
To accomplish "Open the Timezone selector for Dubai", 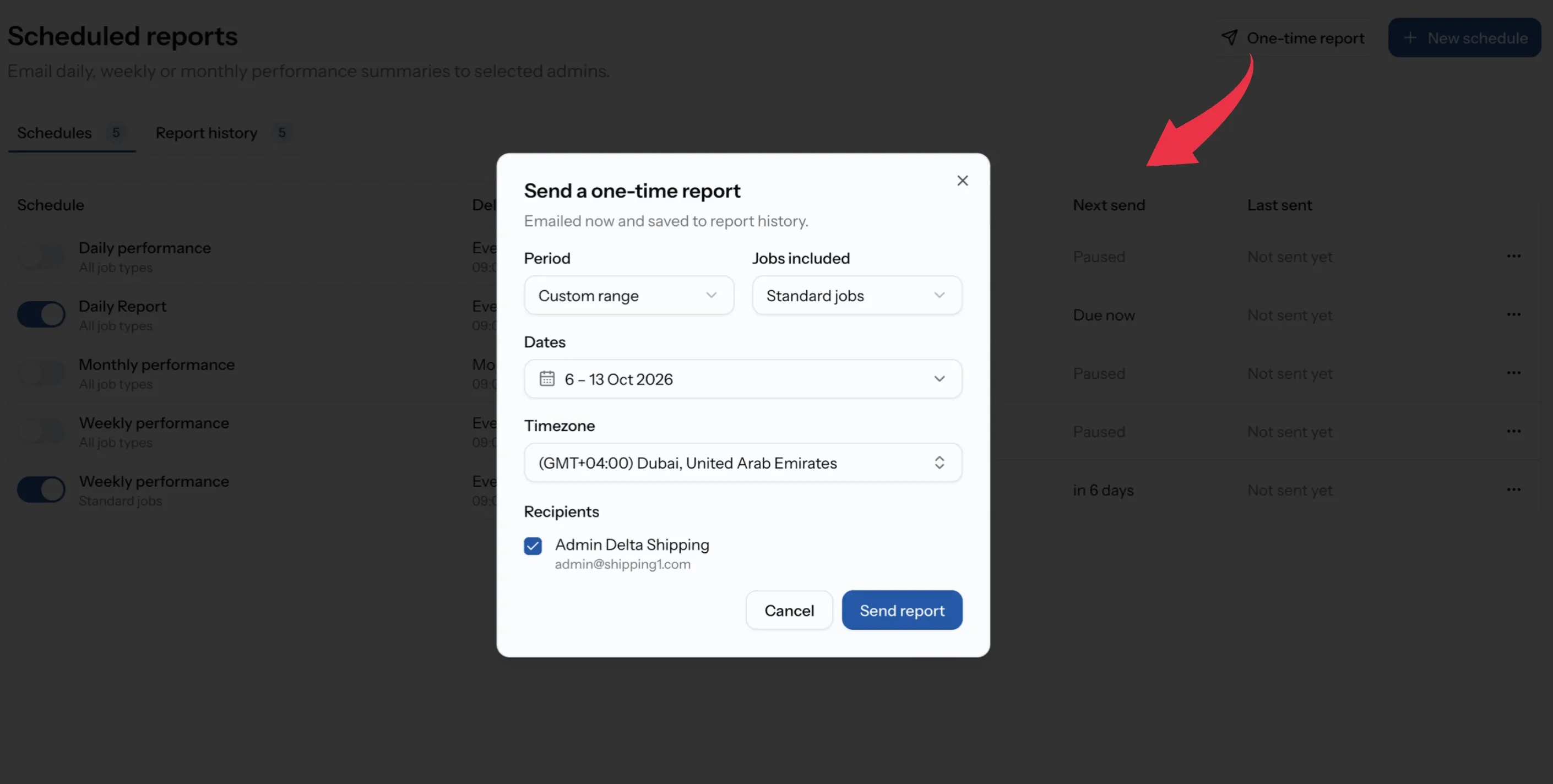I will (x=743, y=463).
